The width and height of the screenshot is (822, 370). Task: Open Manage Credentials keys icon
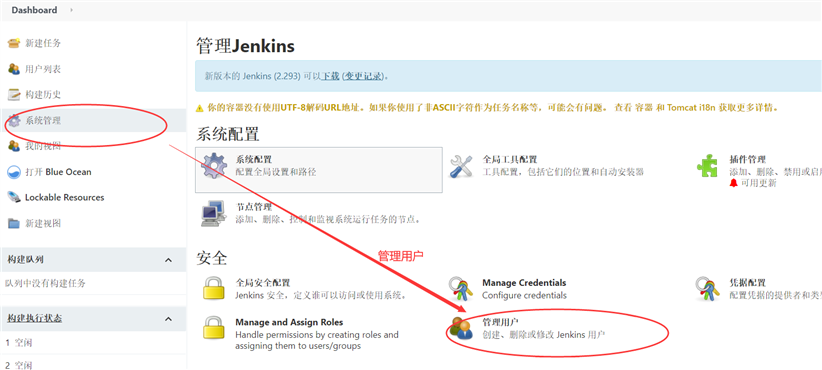(461, 289)
